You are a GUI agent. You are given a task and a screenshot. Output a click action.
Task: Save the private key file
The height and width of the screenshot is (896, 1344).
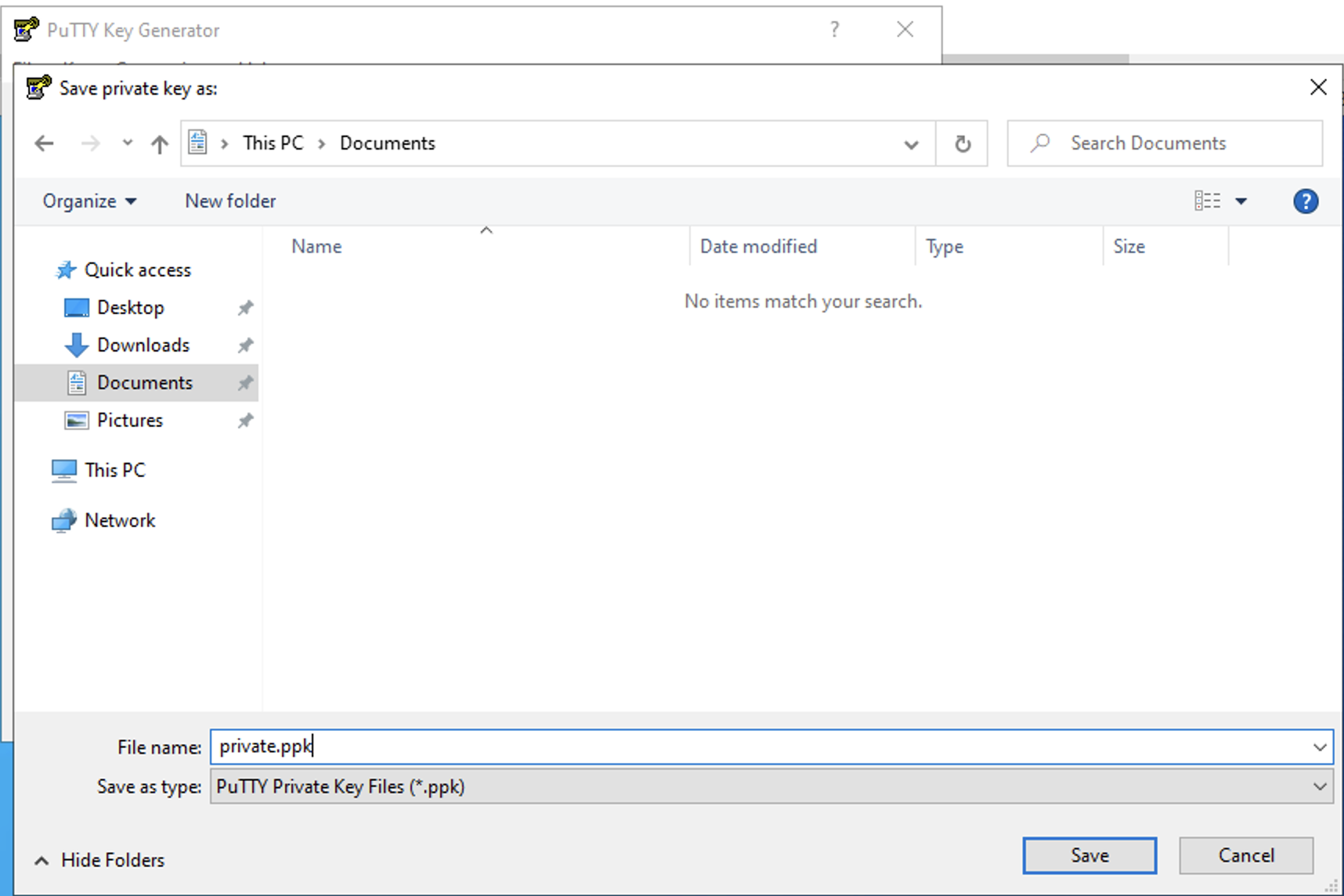click(x=1089, y=855)
